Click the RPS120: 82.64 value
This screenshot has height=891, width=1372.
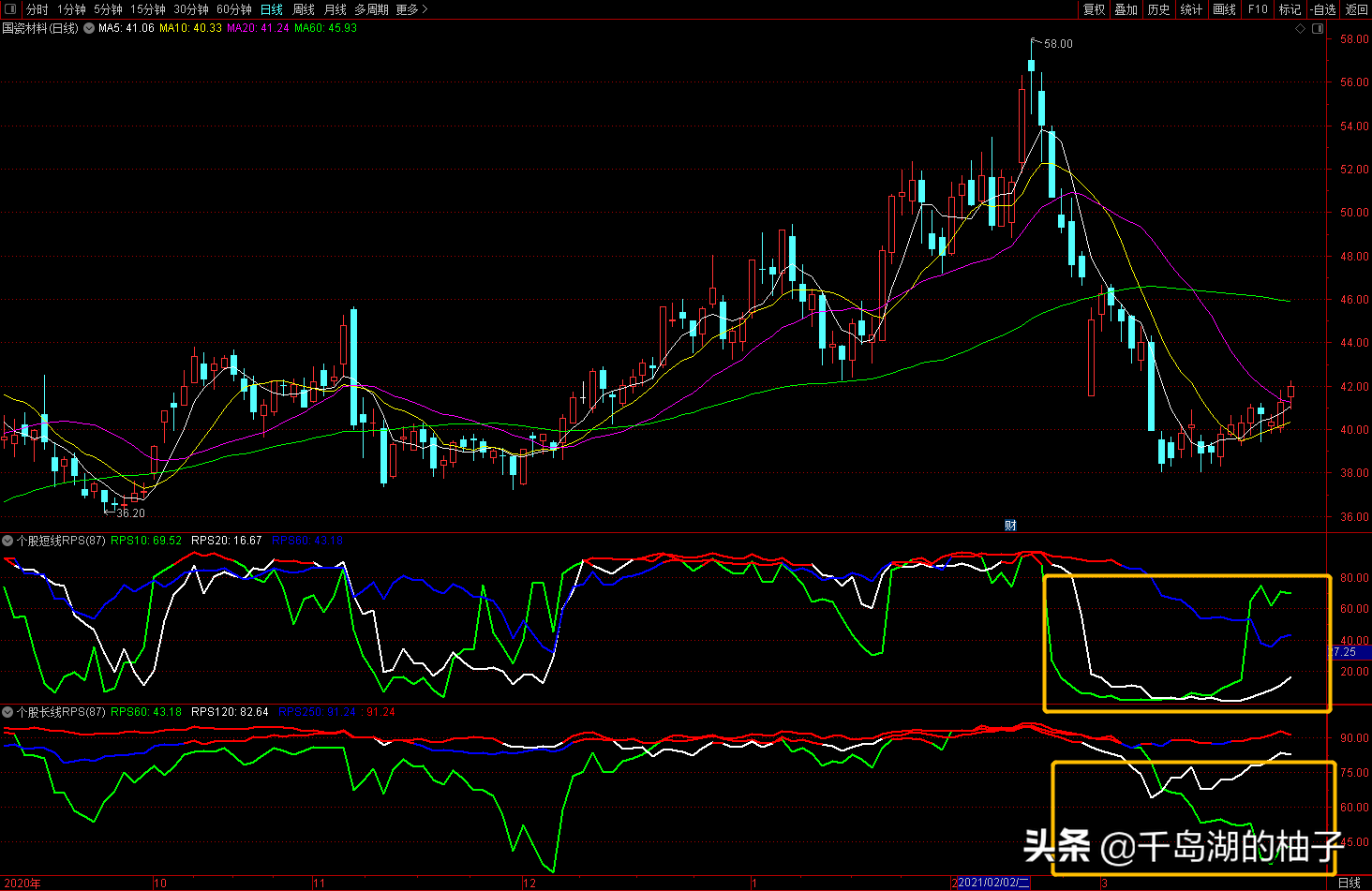(x=230, y=712)
